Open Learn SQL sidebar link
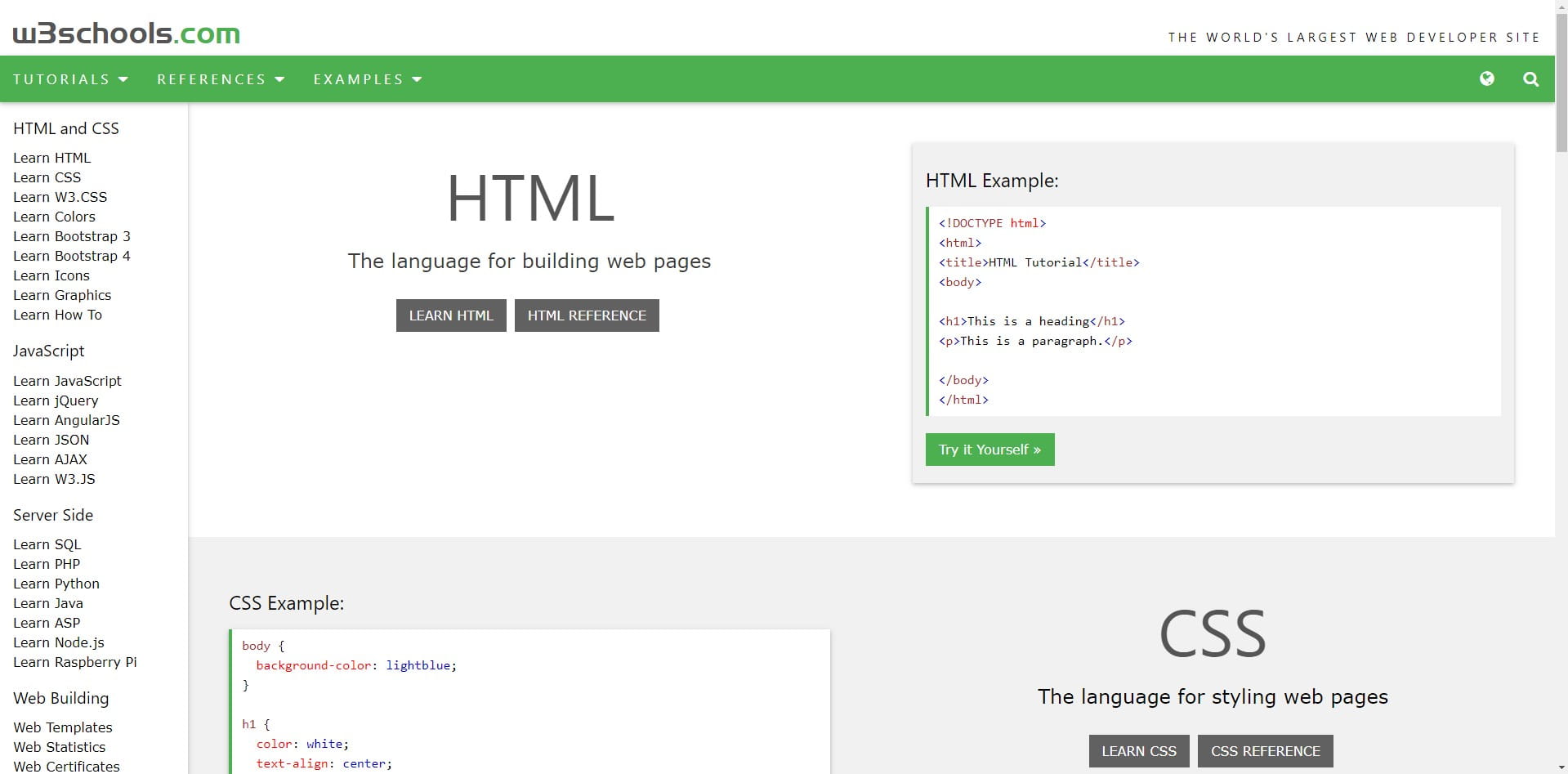Image resolution: width=1568 pixels, height=774 pixels. coord(47,544)
